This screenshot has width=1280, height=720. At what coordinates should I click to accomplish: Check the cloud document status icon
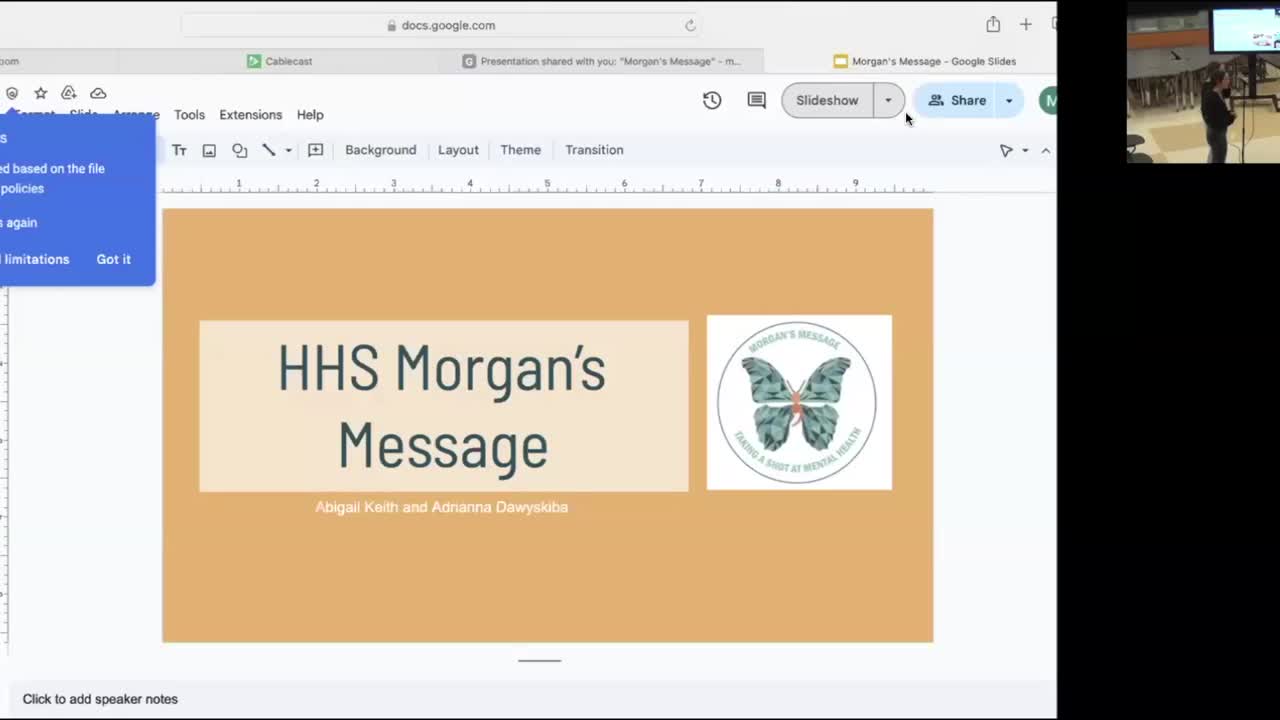98,93
